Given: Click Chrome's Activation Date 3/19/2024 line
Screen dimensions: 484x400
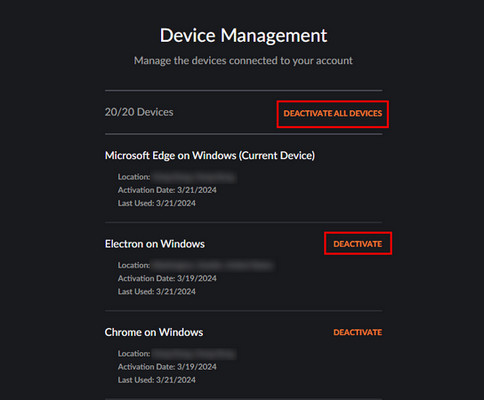Looking at the screenshot, I should [x=167, y=367].
